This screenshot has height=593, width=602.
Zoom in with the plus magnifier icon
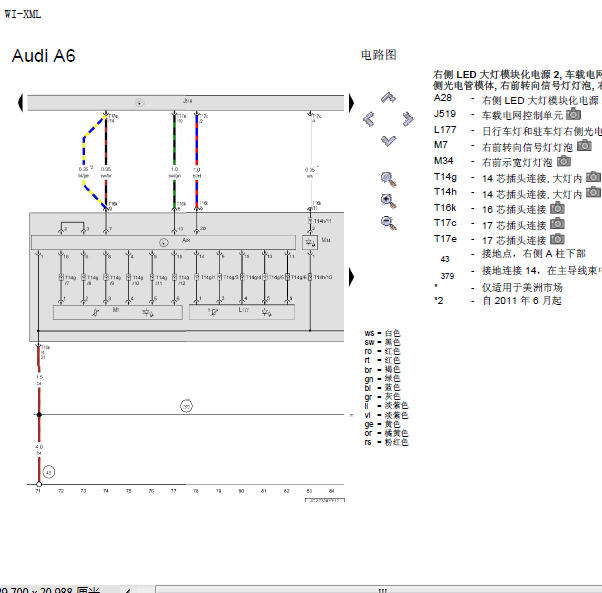tap(388, 201)
